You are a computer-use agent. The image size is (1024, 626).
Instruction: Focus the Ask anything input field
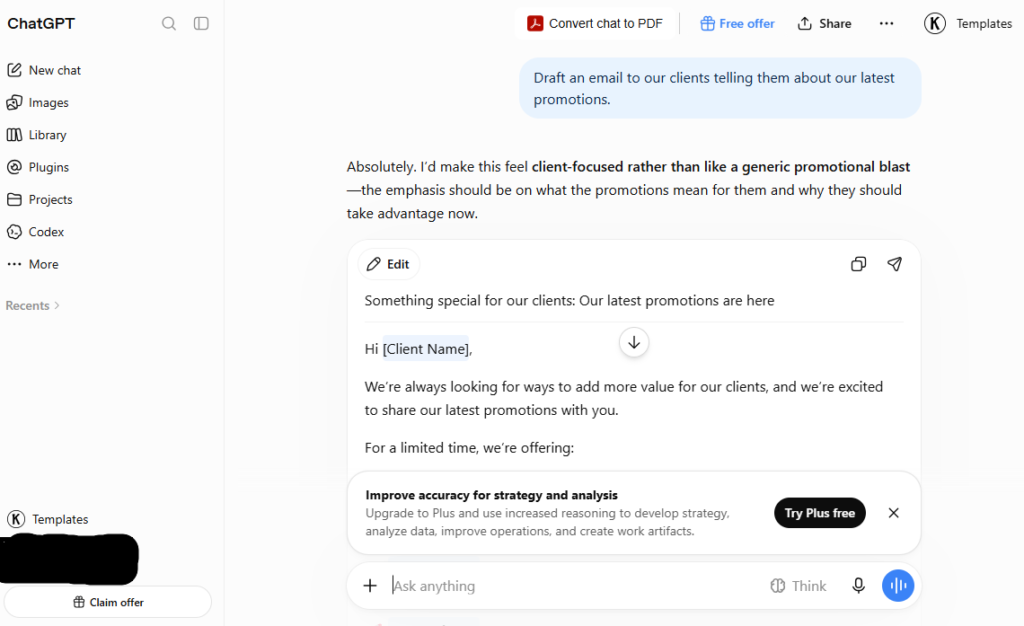(575, 586)
